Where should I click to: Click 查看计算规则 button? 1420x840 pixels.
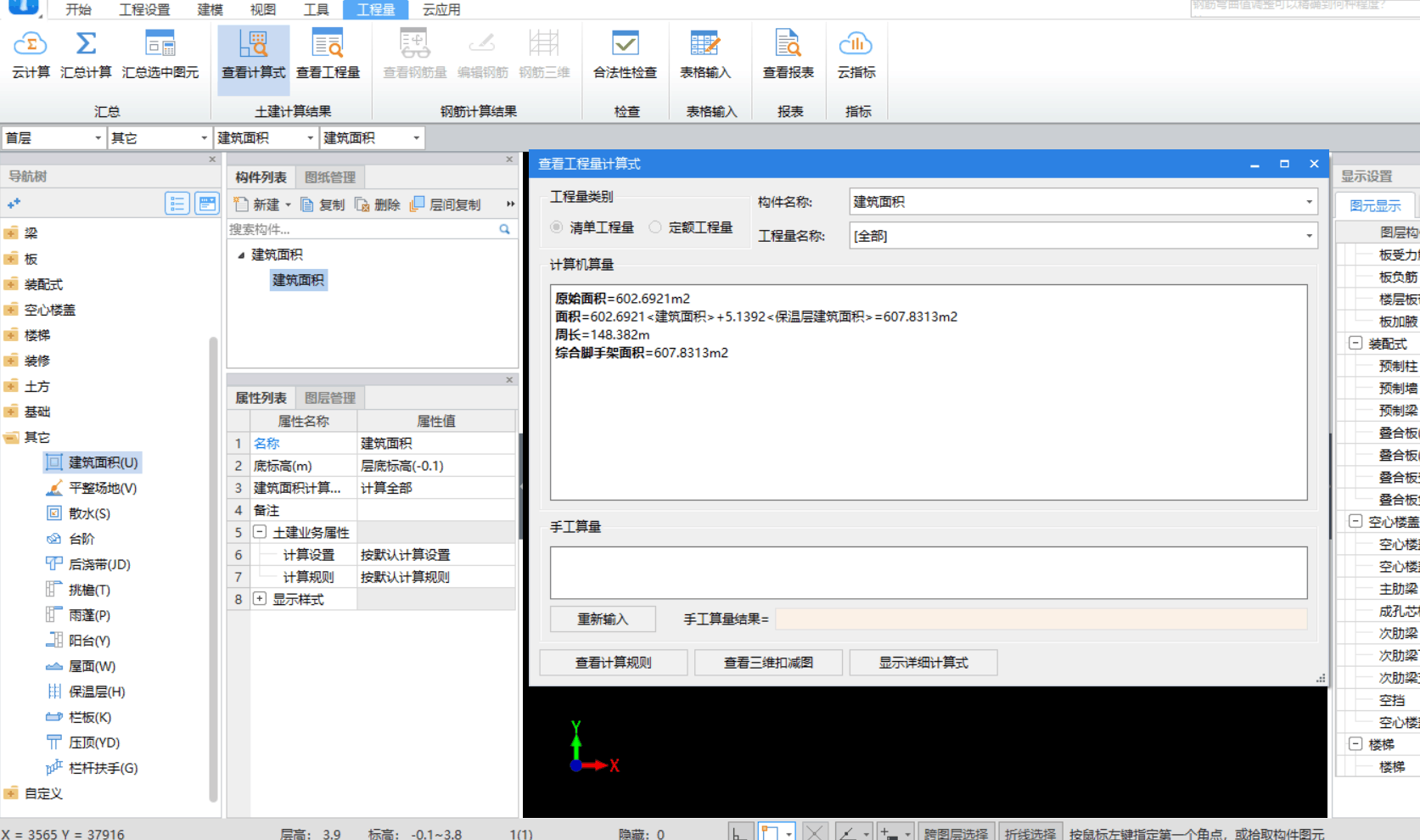[614, 663]
